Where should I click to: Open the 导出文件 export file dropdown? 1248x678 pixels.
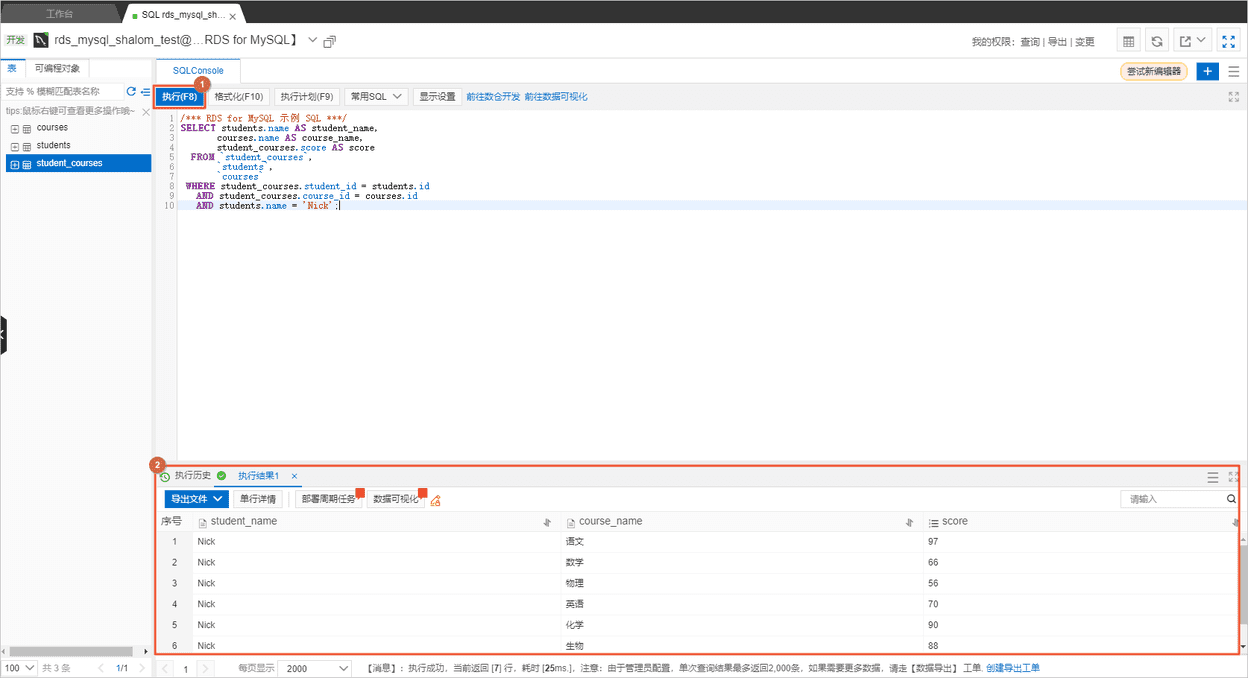(197, 498)
